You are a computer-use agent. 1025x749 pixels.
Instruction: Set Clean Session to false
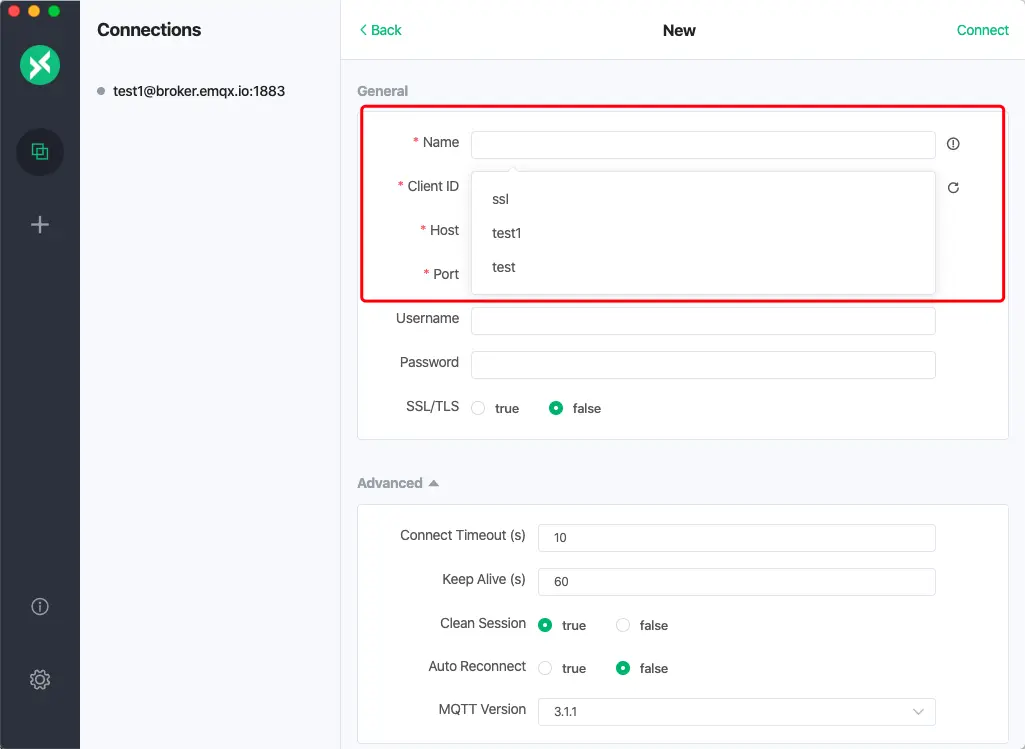(x=623, y=625)
